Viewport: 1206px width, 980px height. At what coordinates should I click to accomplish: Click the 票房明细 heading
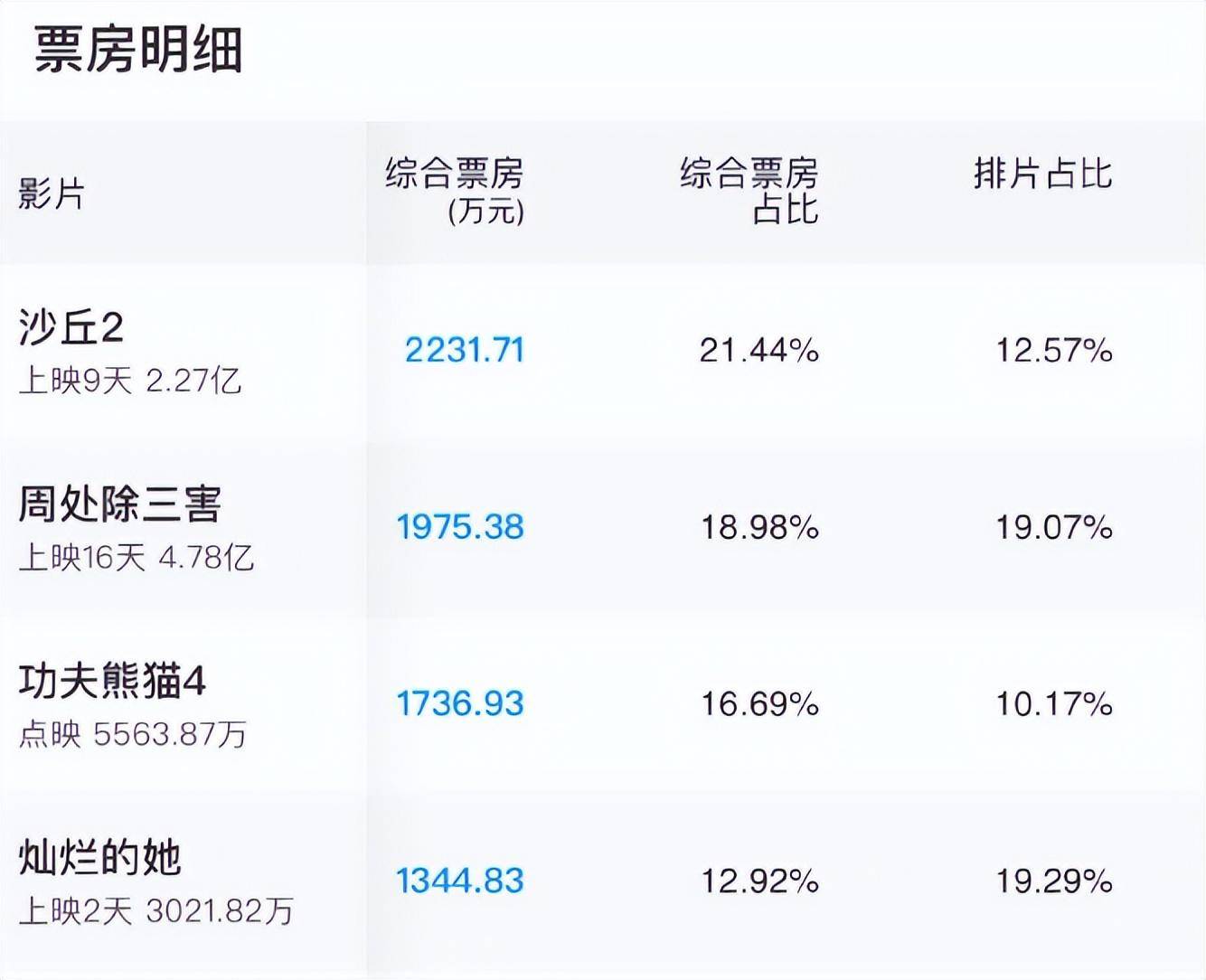tap(138, 50)
